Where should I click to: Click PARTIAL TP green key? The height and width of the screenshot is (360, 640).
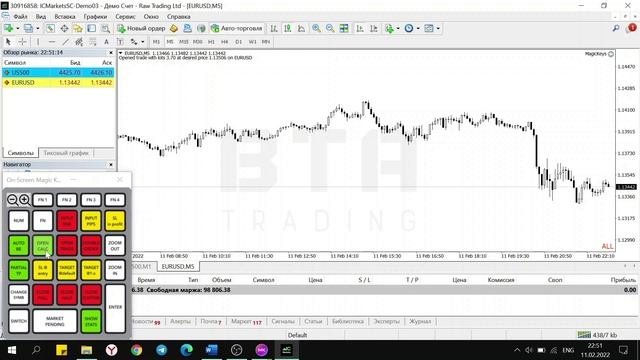click(19, 270)
